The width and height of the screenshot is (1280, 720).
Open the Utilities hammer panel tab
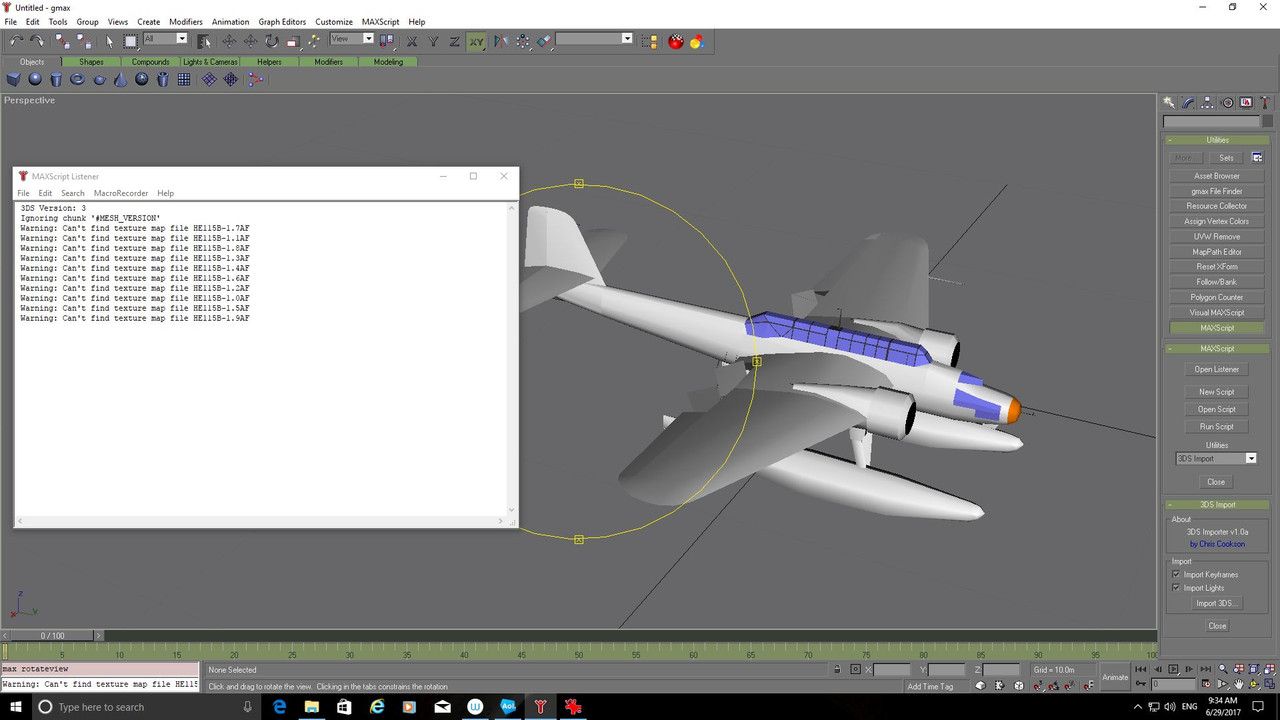pos(1265,102)
